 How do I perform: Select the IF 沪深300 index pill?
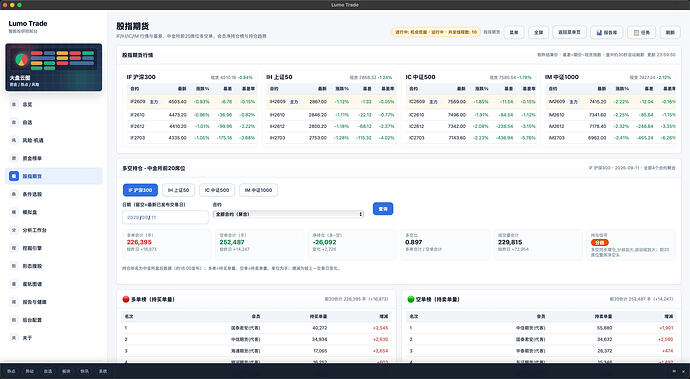click(x=140, y=190)
